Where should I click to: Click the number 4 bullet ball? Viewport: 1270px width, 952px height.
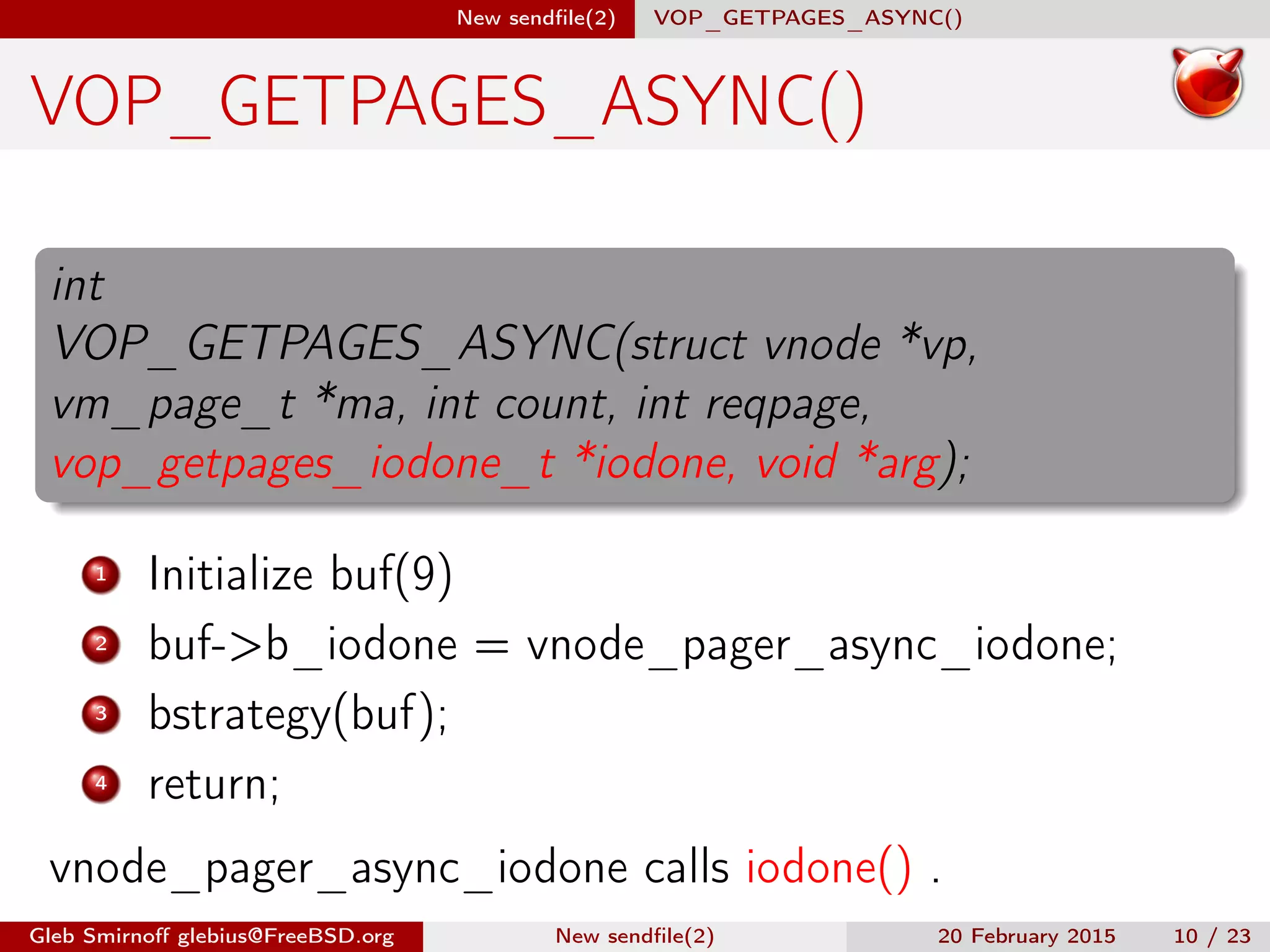click(x=100, y=783)
